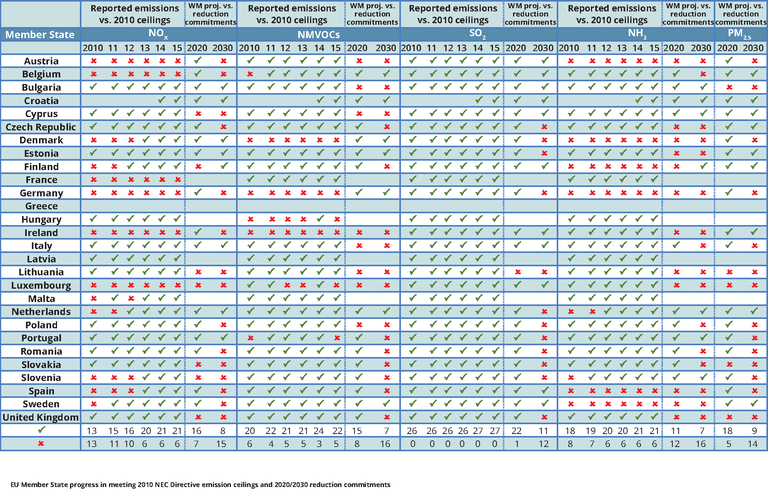
Task: Click red cross in totals row label
Action: click(x=42, y=442)
